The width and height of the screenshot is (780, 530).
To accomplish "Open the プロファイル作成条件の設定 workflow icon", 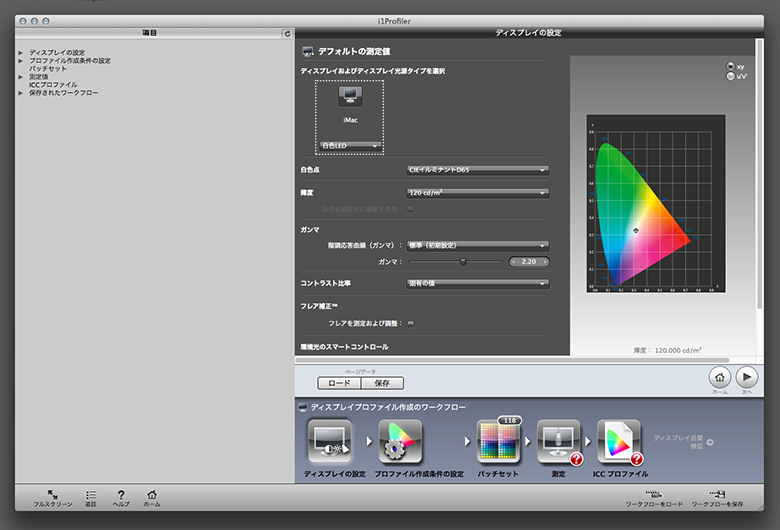I will [x=401, y=442].
